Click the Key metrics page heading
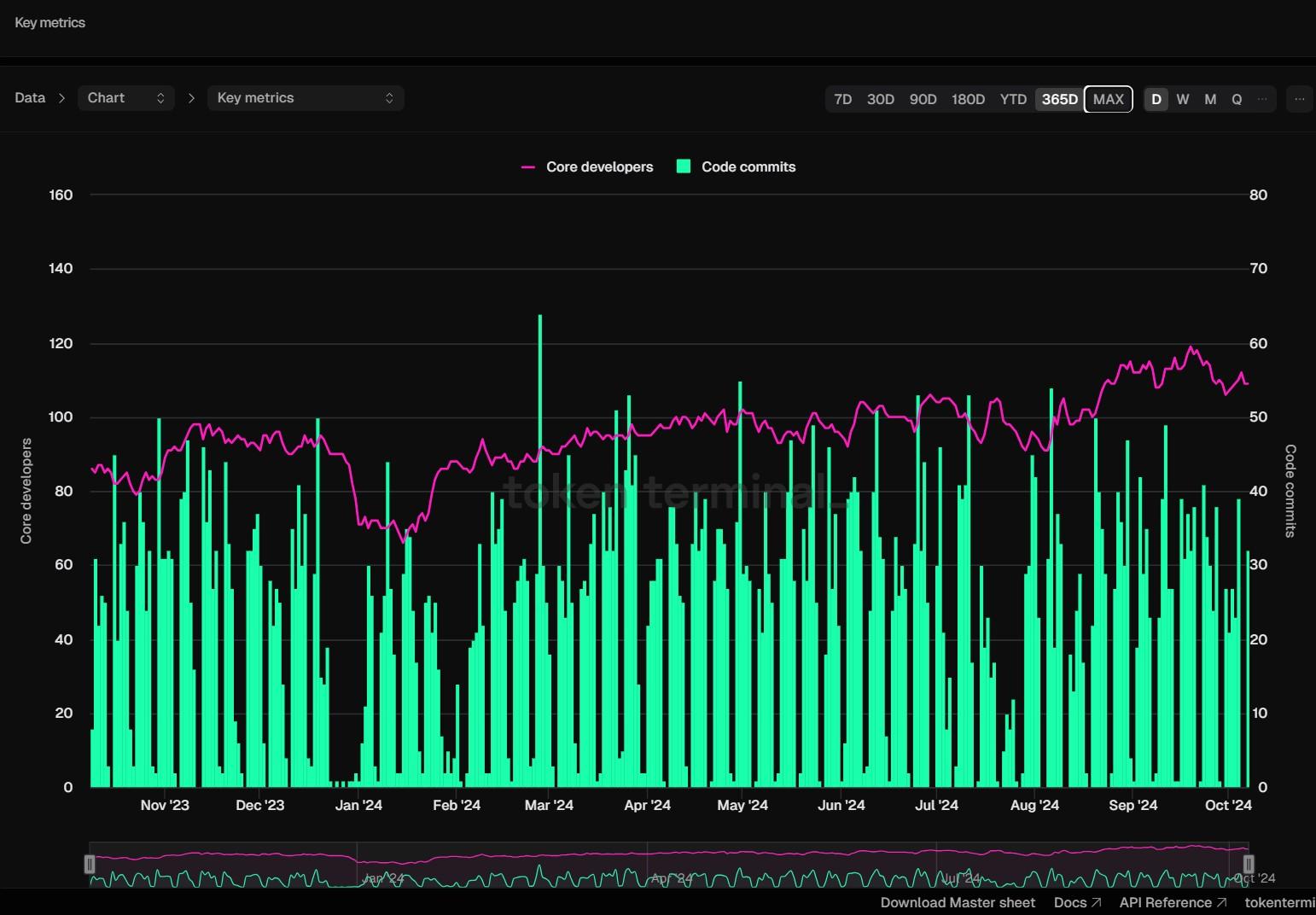 pos(50,23)
